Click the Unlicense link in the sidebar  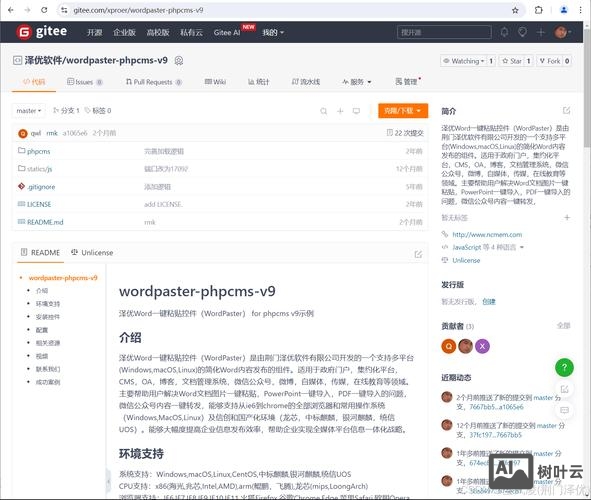tap(466, 260)
